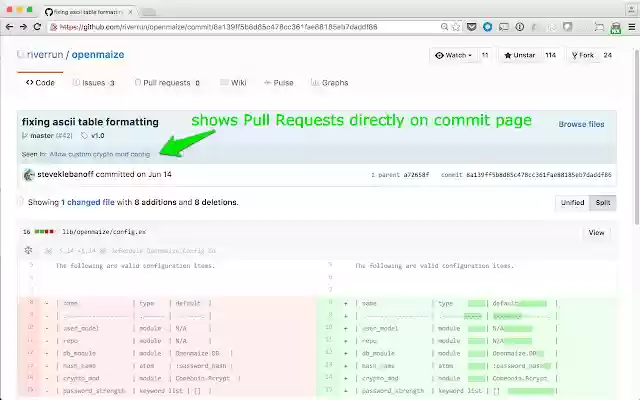Click steveklebanoff's avatar
This screenshot has width=640, height=400.
coord(29,175)
